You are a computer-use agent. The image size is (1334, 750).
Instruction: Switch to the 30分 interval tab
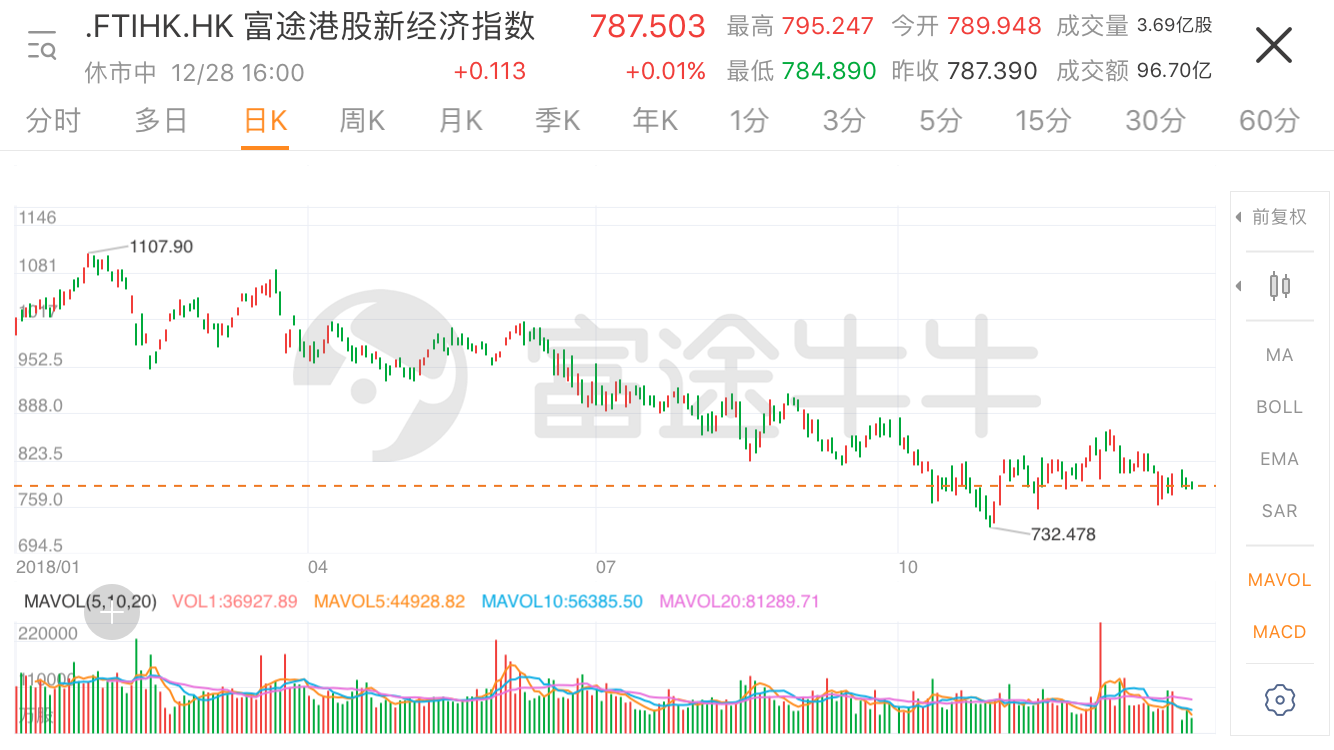click(1155, 121)
